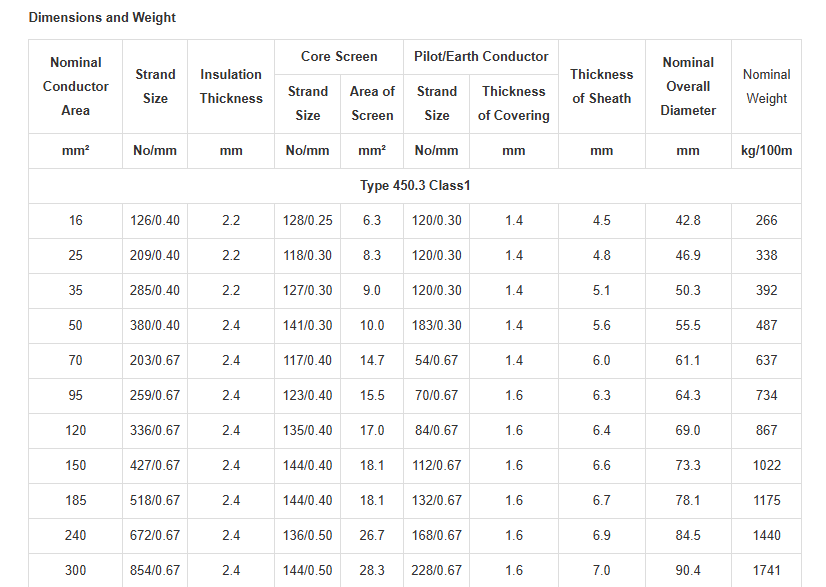Click the 'kg/100m' unit cell
The height and width of the screenshot is (587, 826).
pos(766,151)
